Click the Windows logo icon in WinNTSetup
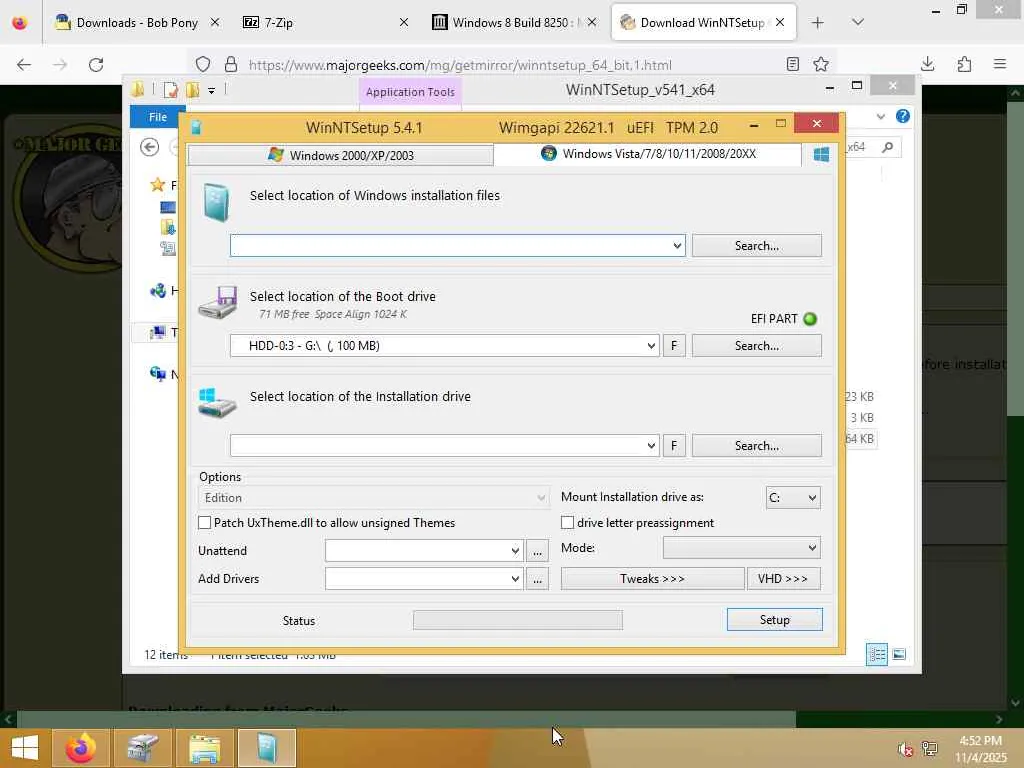 pyautogui.click(x=821, y=154)
